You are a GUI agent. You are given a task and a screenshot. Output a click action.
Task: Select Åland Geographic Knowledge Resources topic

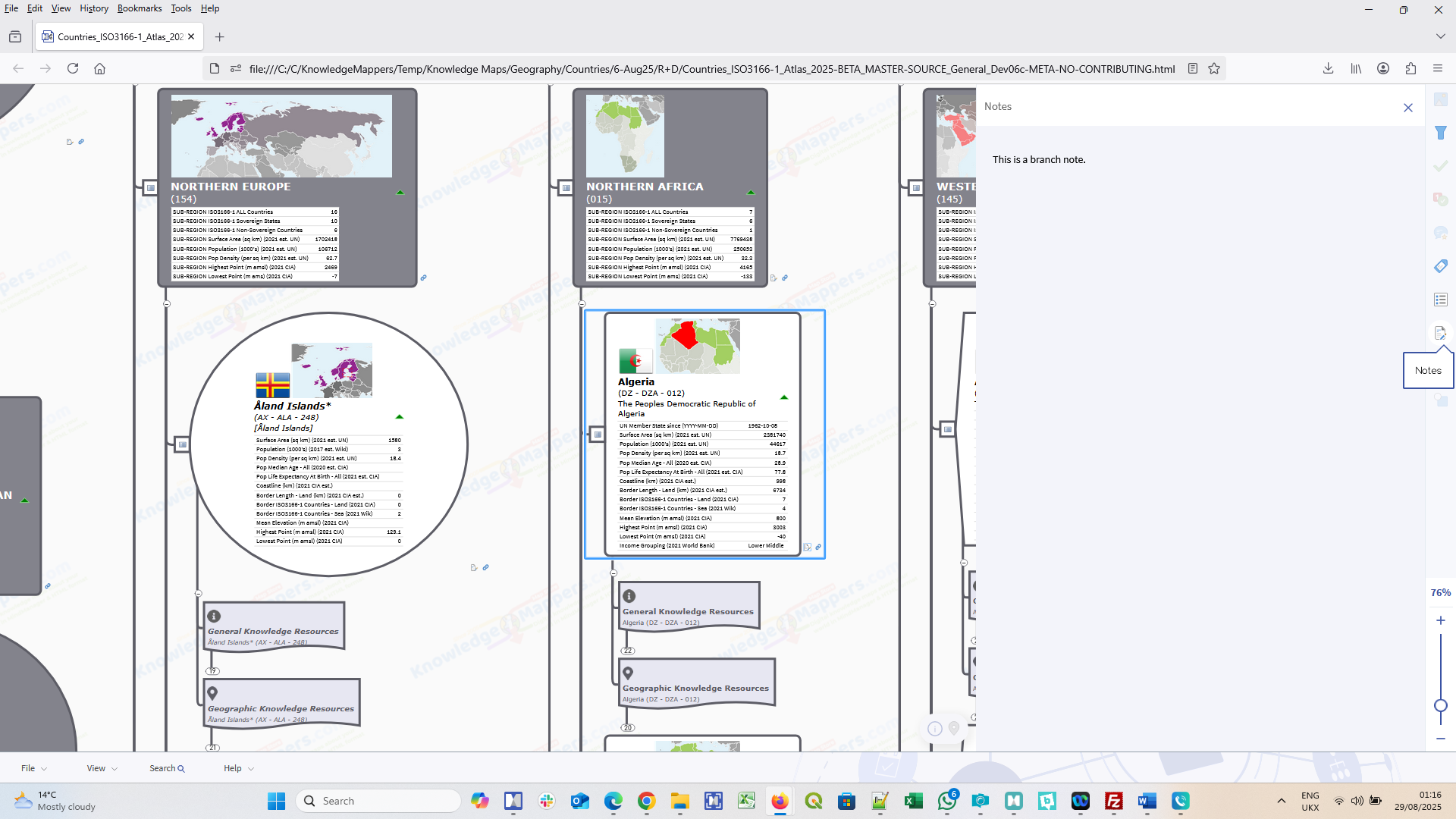281,703
